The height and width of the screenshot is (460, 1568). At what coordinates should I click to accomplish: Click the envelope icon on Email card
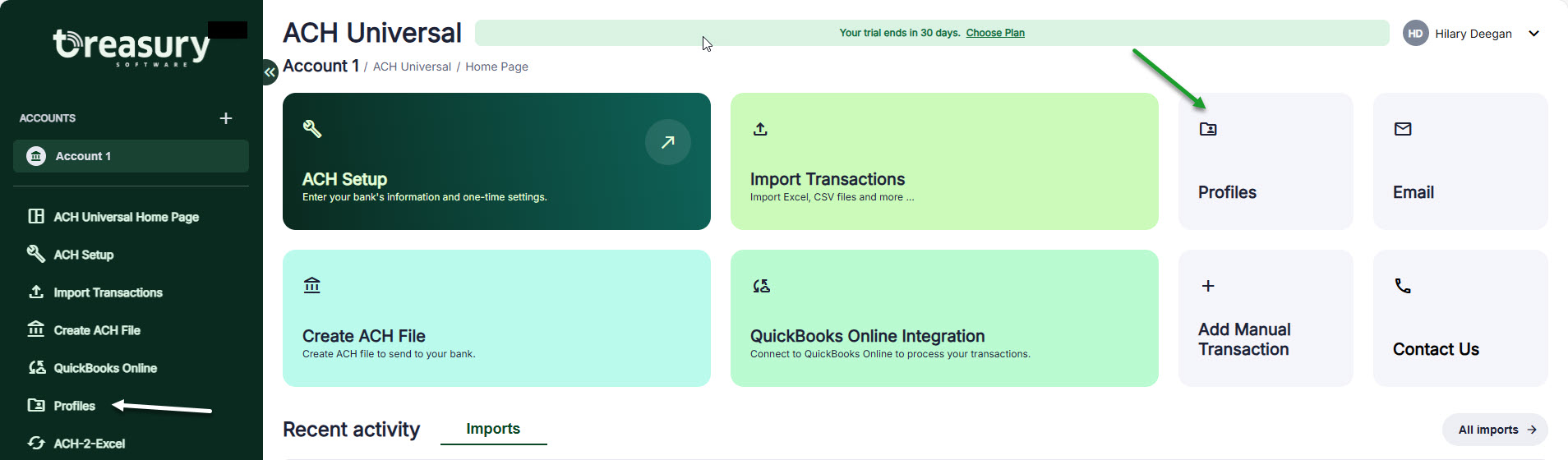click(1403, 129)
